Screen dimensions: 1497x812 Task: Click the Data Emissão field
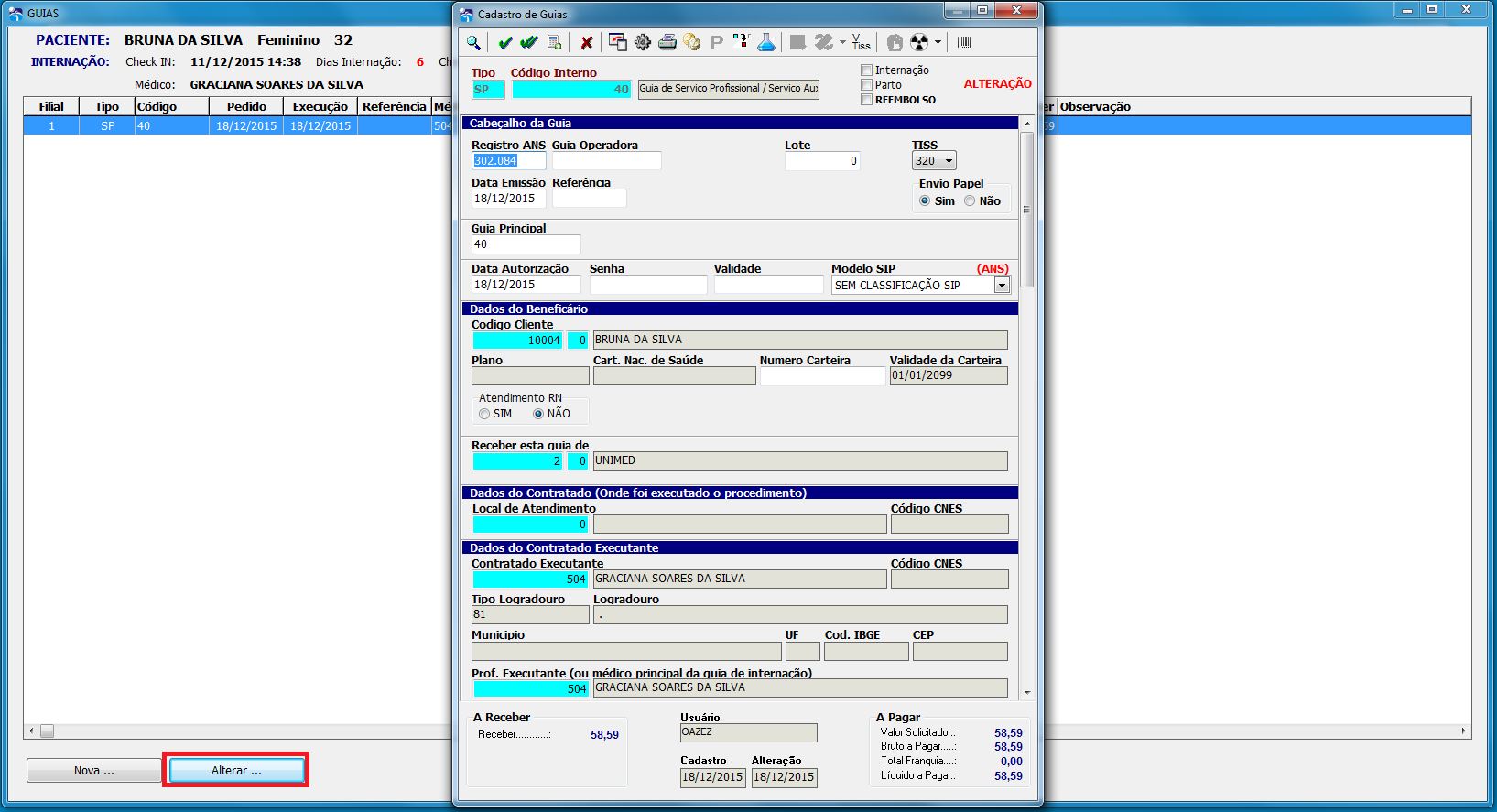(x=509, y=199)
